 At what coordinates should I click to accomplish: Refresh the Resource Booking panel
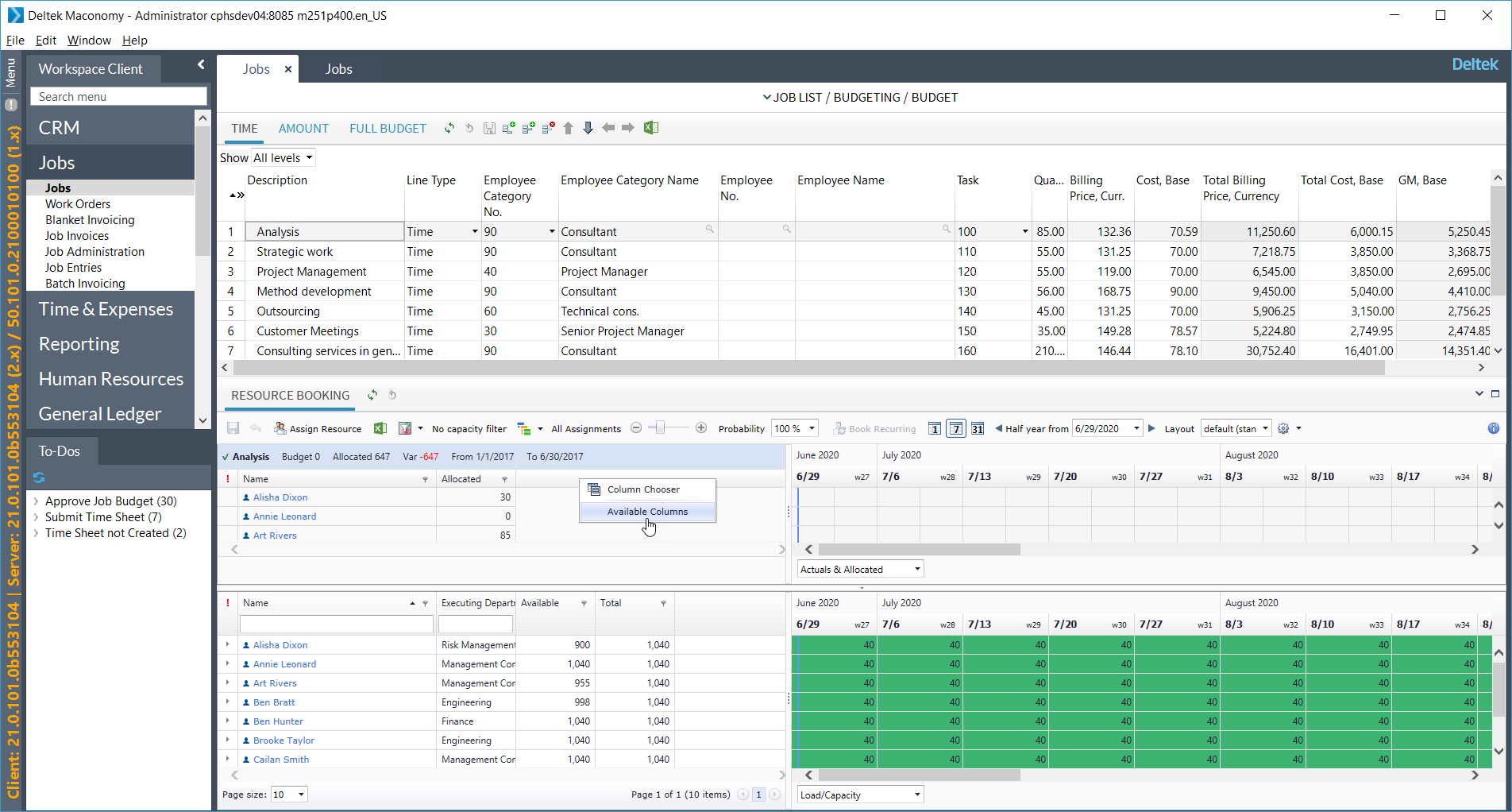click(x=372, y=395)
